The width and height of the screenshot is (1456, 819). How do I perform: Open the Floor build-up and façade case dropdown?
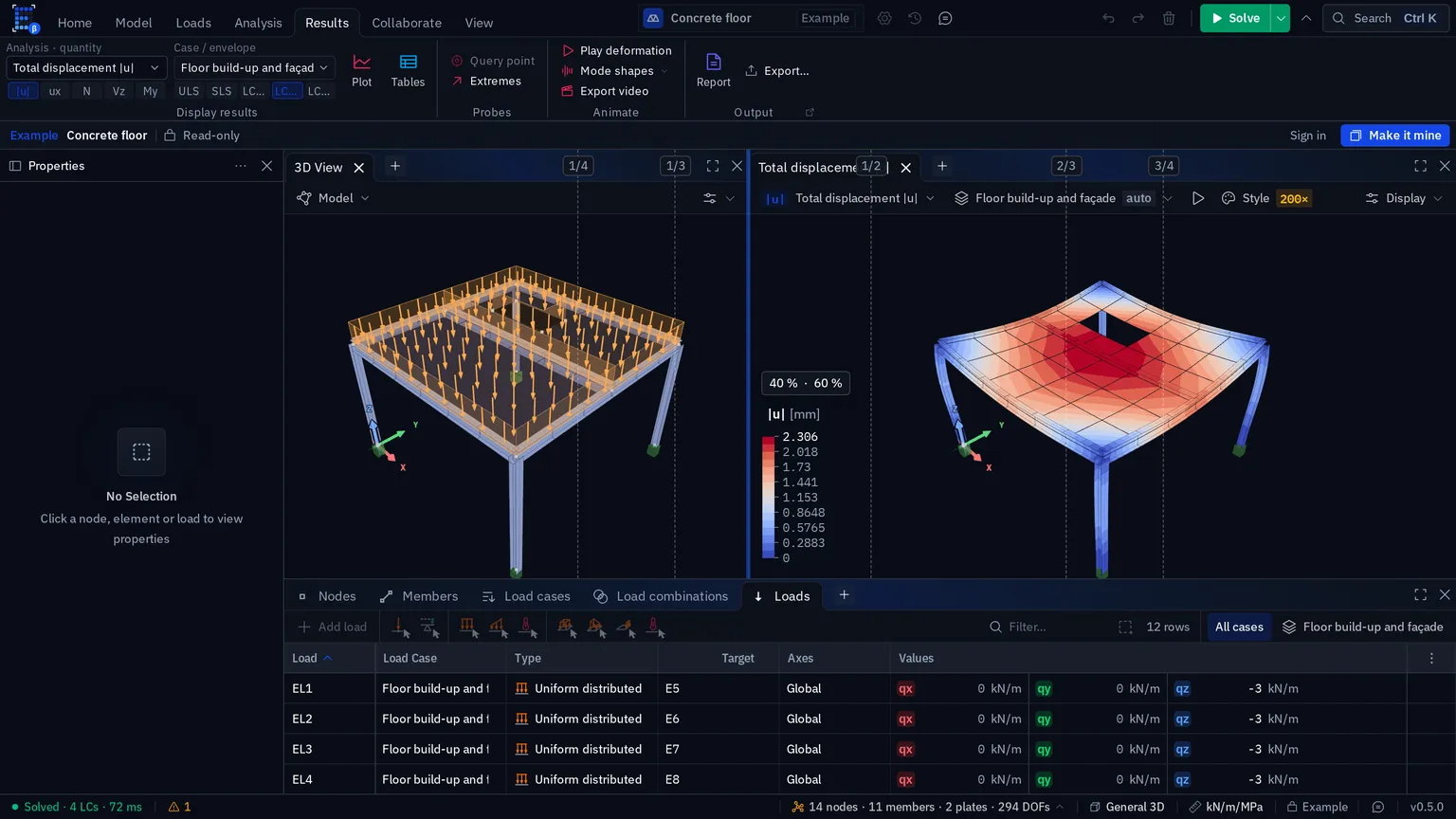(x=254, y=67)
